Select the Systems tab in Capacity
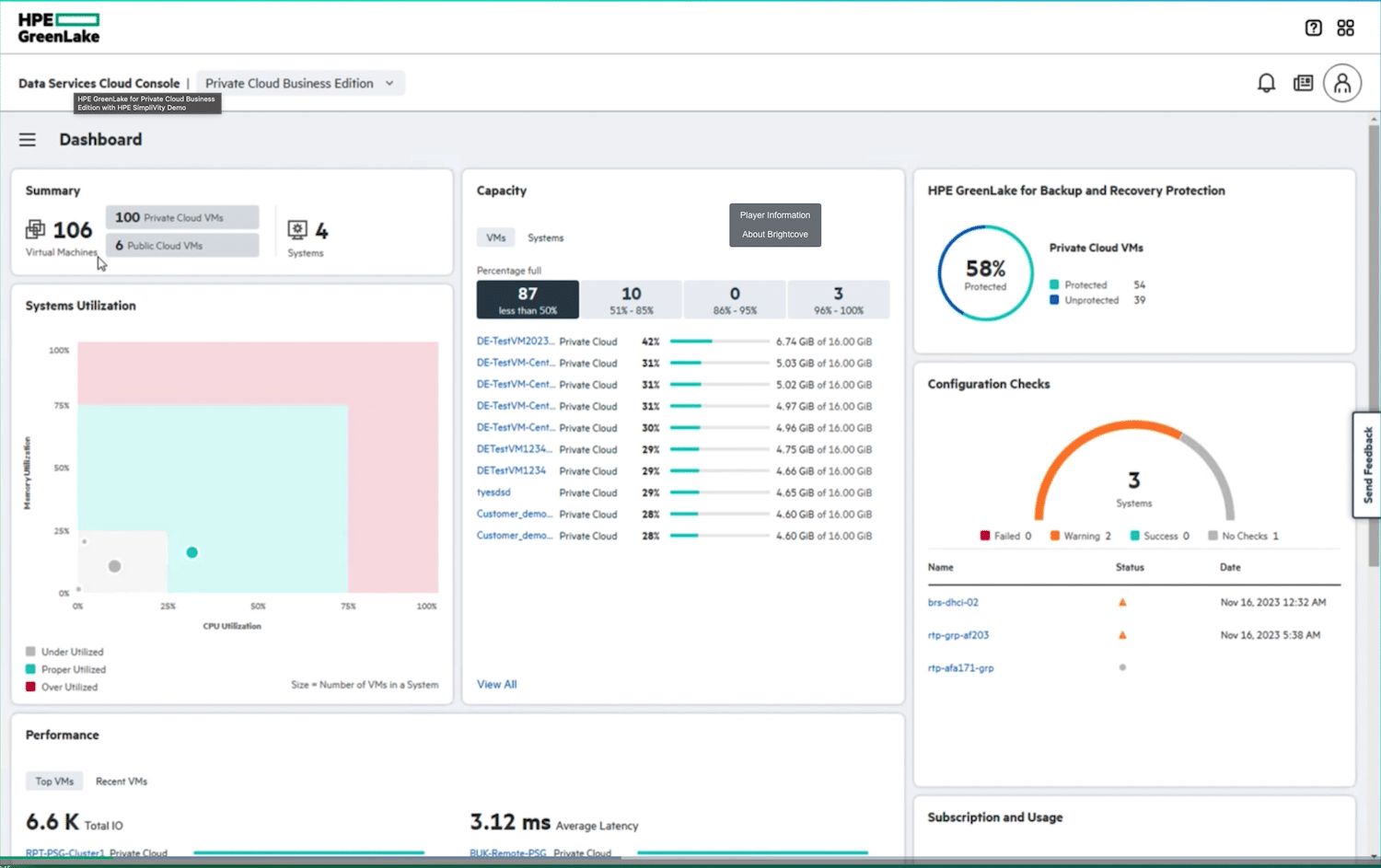Viewport: 1381px width, 868px height. (545, 237)
